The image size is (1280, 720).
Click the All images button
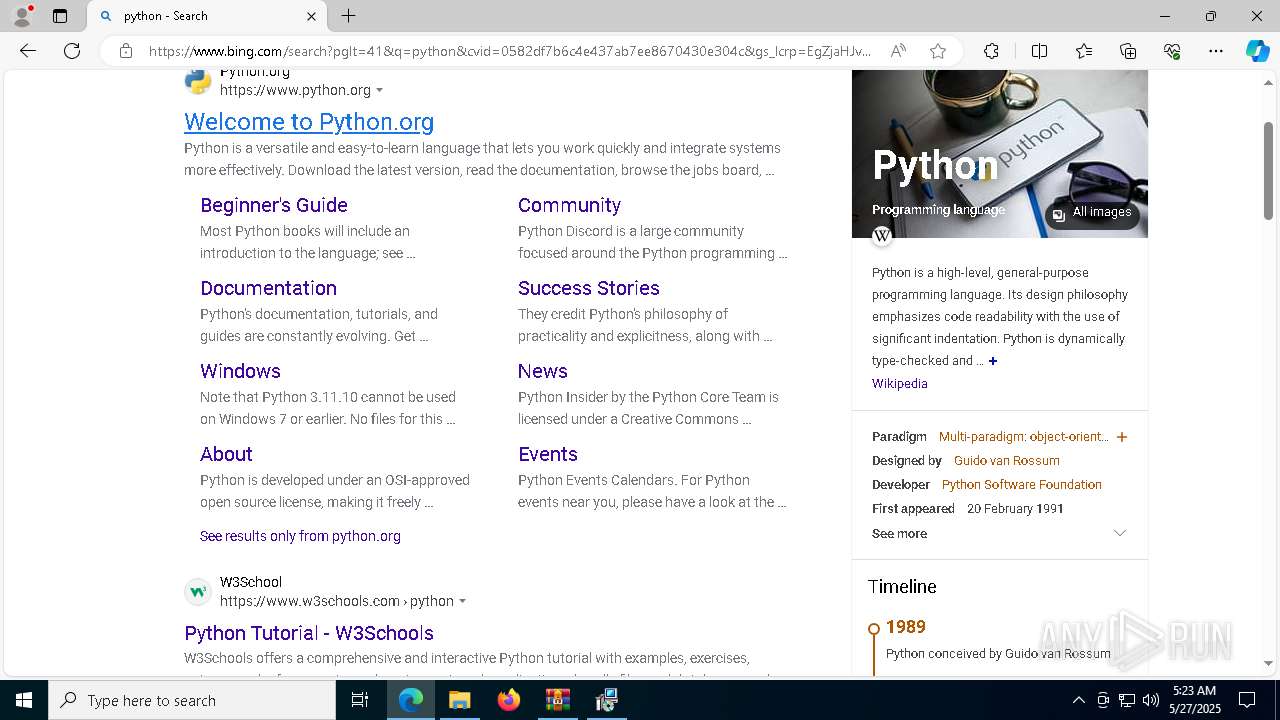tap(1092, 212)
